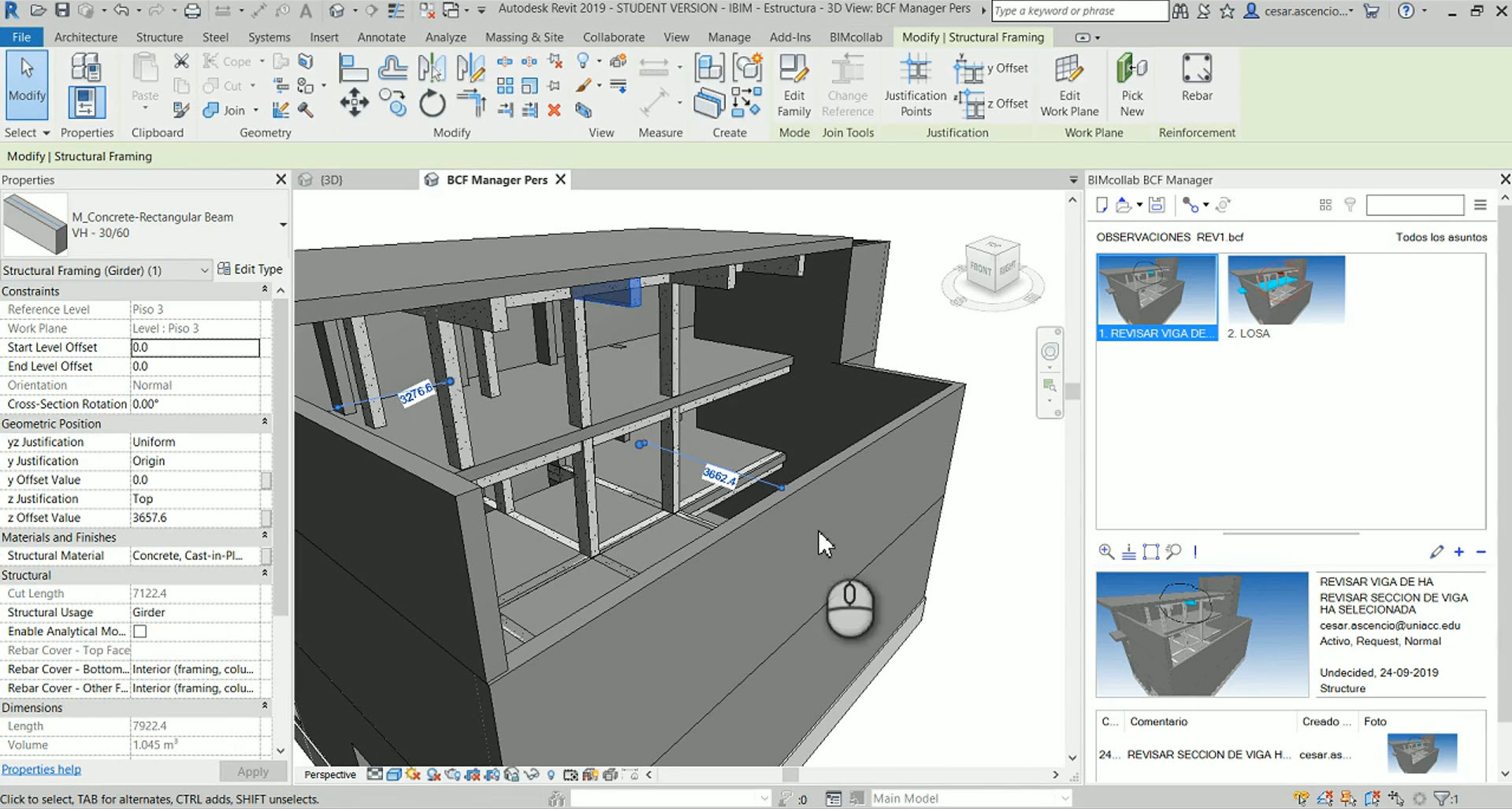This screenshot has width=1512, height=809.
Task: Select the Rotate tool in Modify panel
Action: [432, 104]
